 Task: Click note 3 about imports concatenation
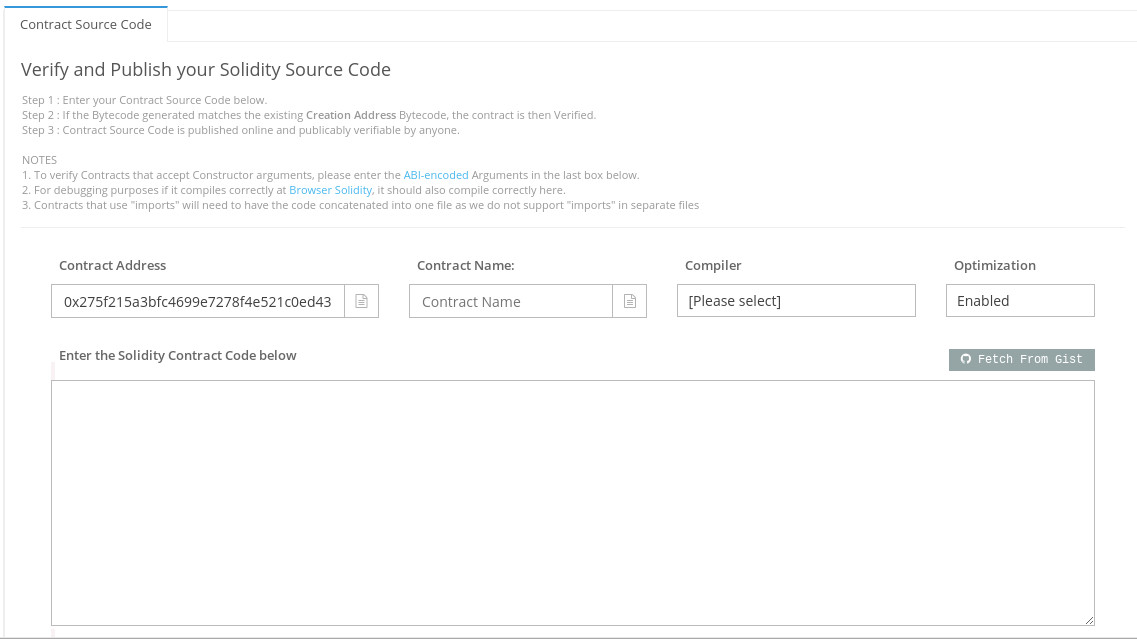point(360,205)
